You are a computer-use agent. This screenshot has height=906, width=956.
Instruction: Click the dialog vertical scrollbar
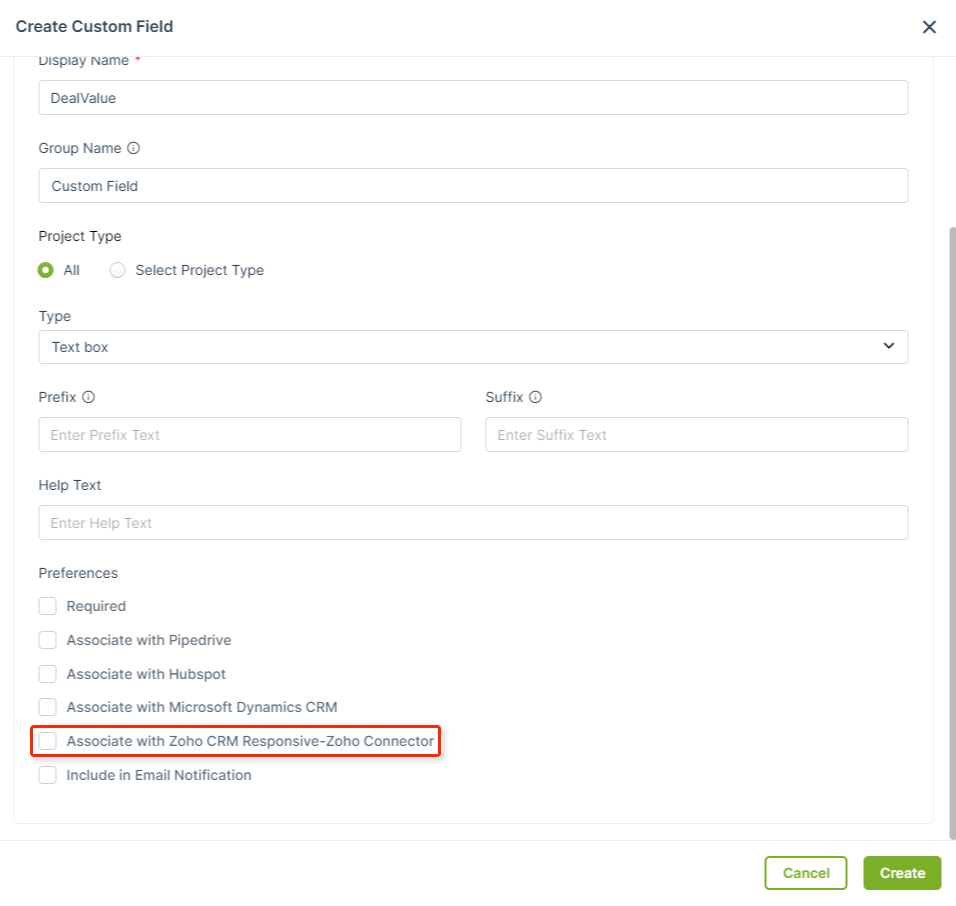pos(952,533)
